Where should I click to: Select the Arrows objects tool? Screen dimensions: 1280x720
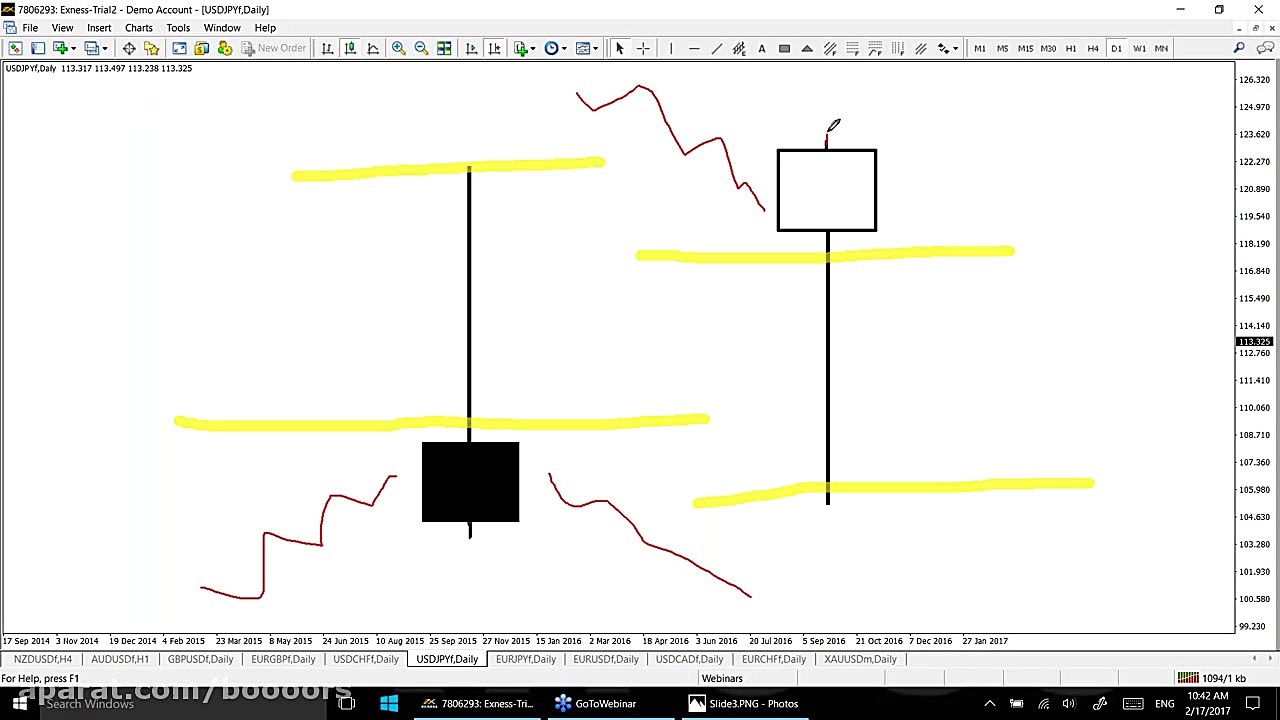coord(942,48)
